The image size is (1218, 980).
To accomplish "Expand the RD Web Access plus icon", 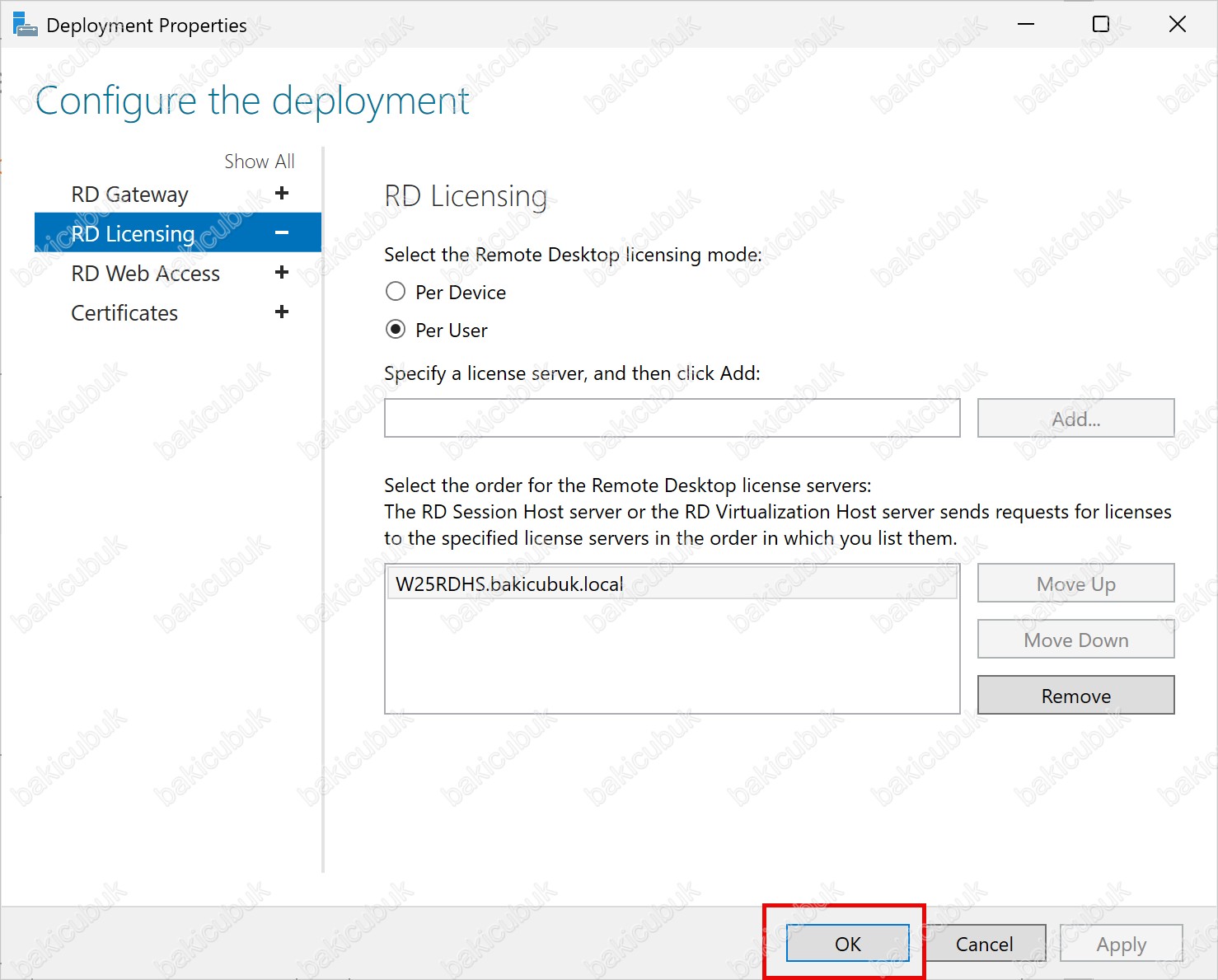I will 282,273.
